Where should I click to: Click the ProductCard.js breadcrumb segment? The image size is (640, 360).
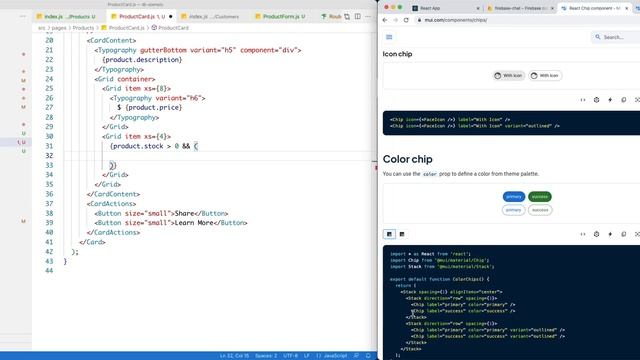[123, 28]
